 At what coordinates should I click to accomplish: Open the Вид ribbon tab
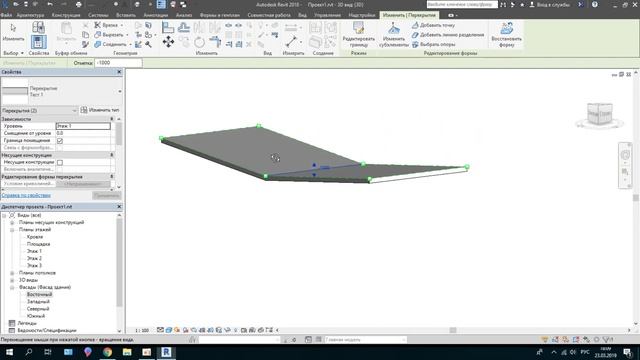302,15
